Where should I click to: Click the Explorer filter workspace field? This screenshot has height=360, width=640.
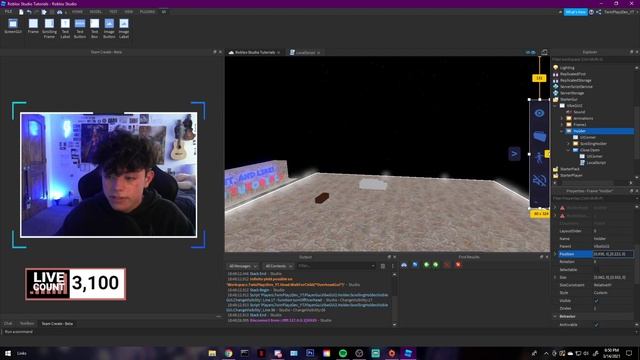(593, 60)
